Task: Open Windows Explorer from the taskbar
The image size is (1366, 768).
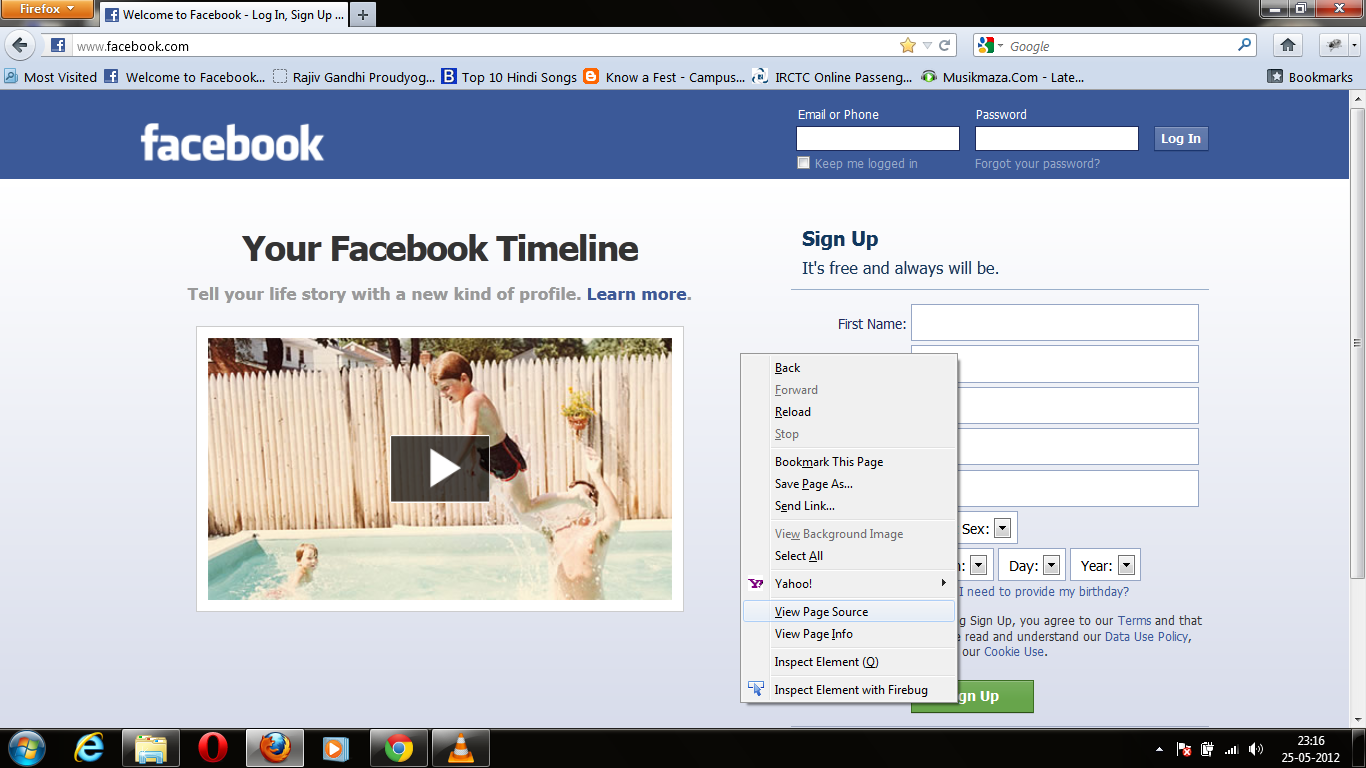Action: 151,748
